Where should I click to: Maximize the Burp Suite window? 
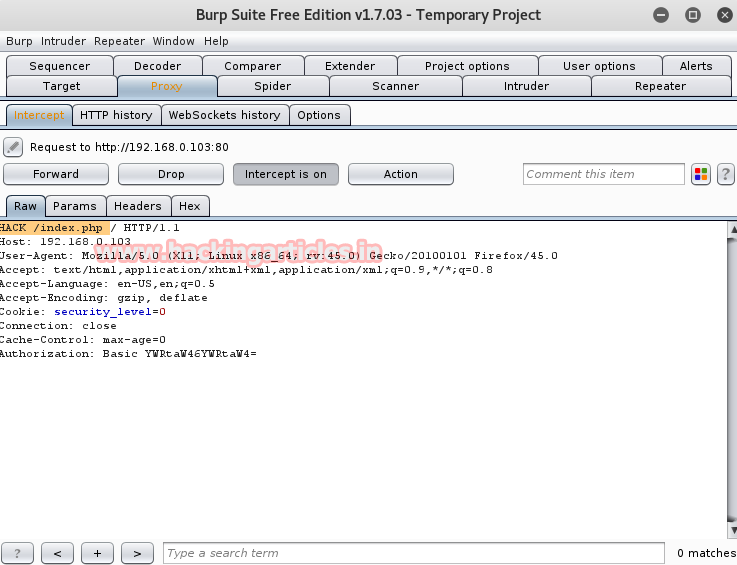pos(693,15)
